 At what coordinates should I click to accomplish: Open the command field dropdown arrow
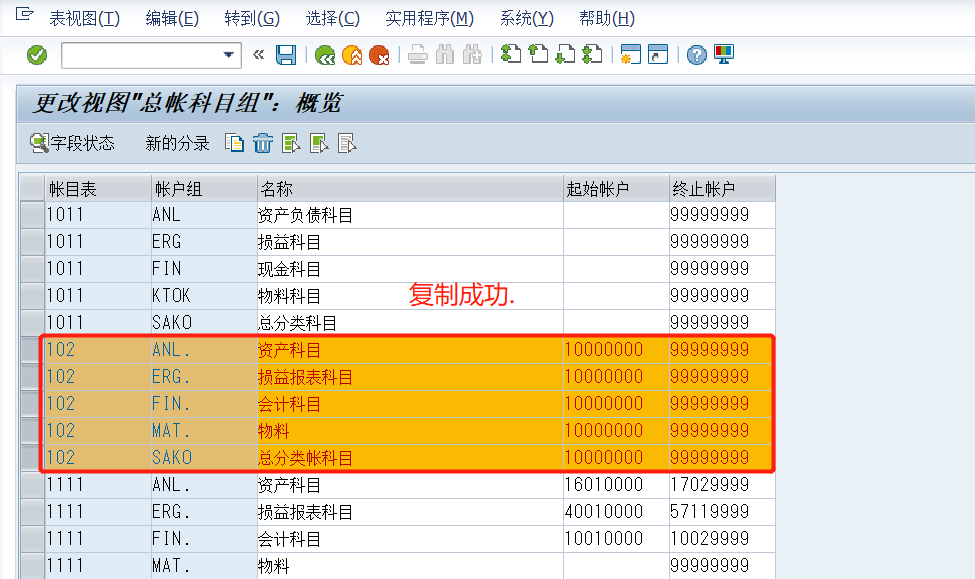click(229, 55)
